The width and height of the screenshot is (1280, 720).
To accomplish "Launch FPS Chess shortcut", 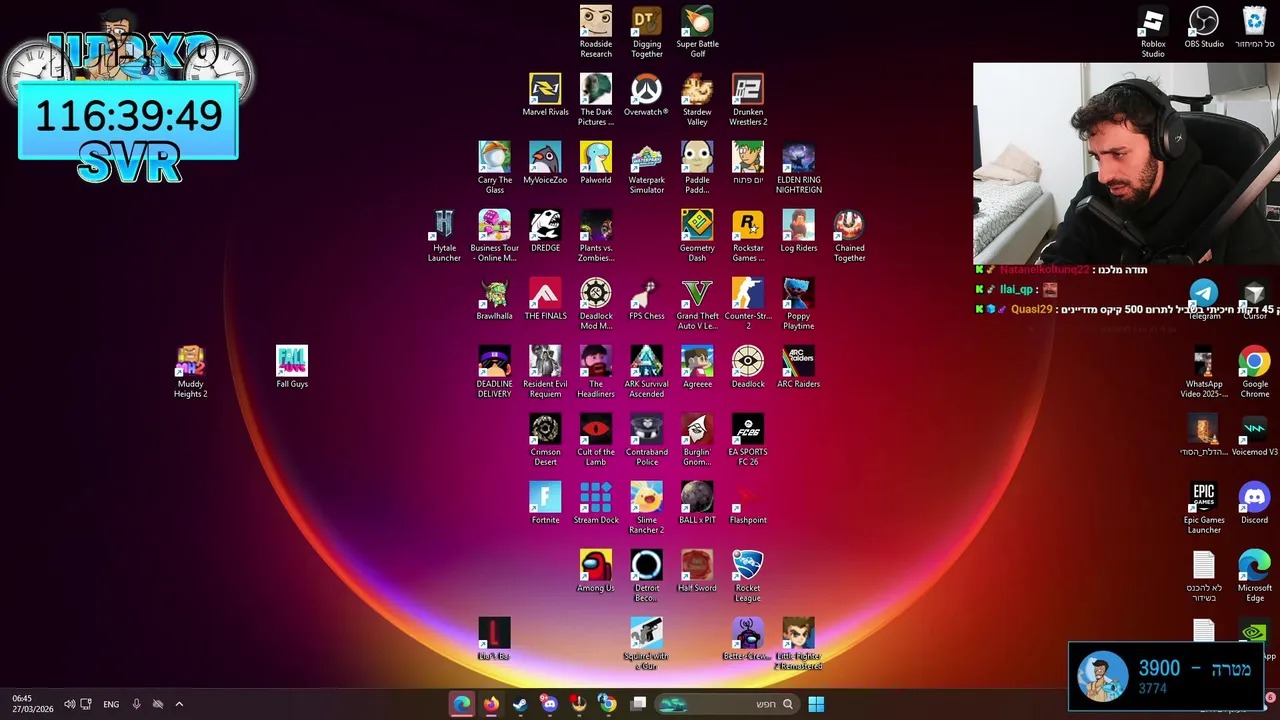I will click(x=647, y=299).
